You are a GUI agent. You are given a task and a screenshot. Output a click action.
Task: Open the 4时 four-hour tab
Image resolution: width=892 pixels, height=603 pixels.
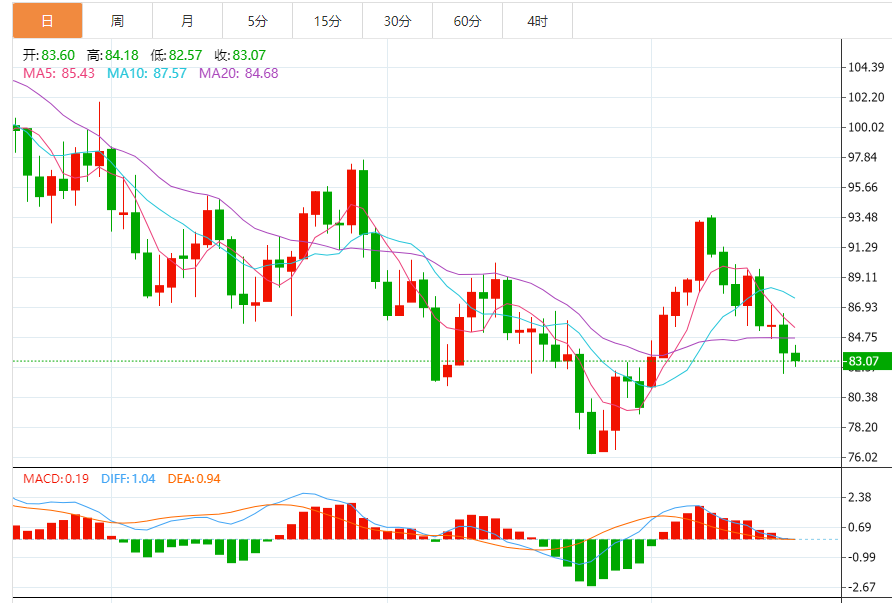point(537,20)
